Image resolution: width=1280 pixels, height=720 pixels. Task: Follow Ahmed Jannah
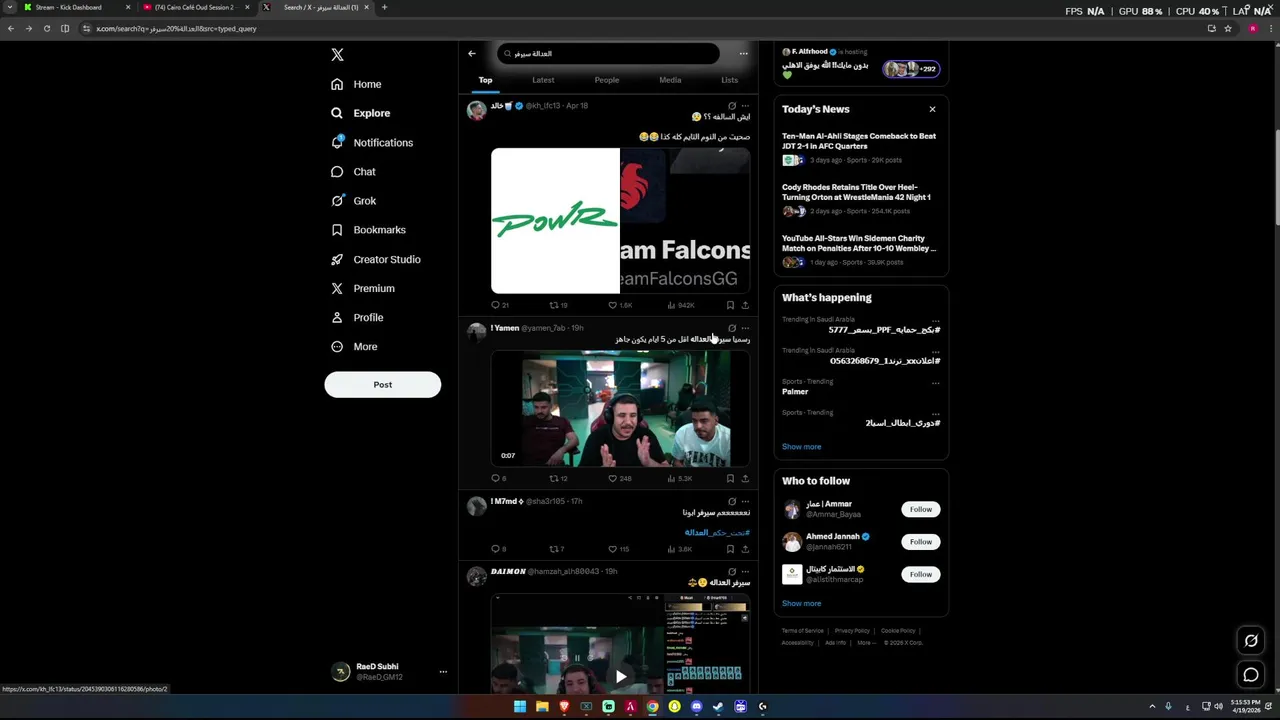click(x=921, y=542)
